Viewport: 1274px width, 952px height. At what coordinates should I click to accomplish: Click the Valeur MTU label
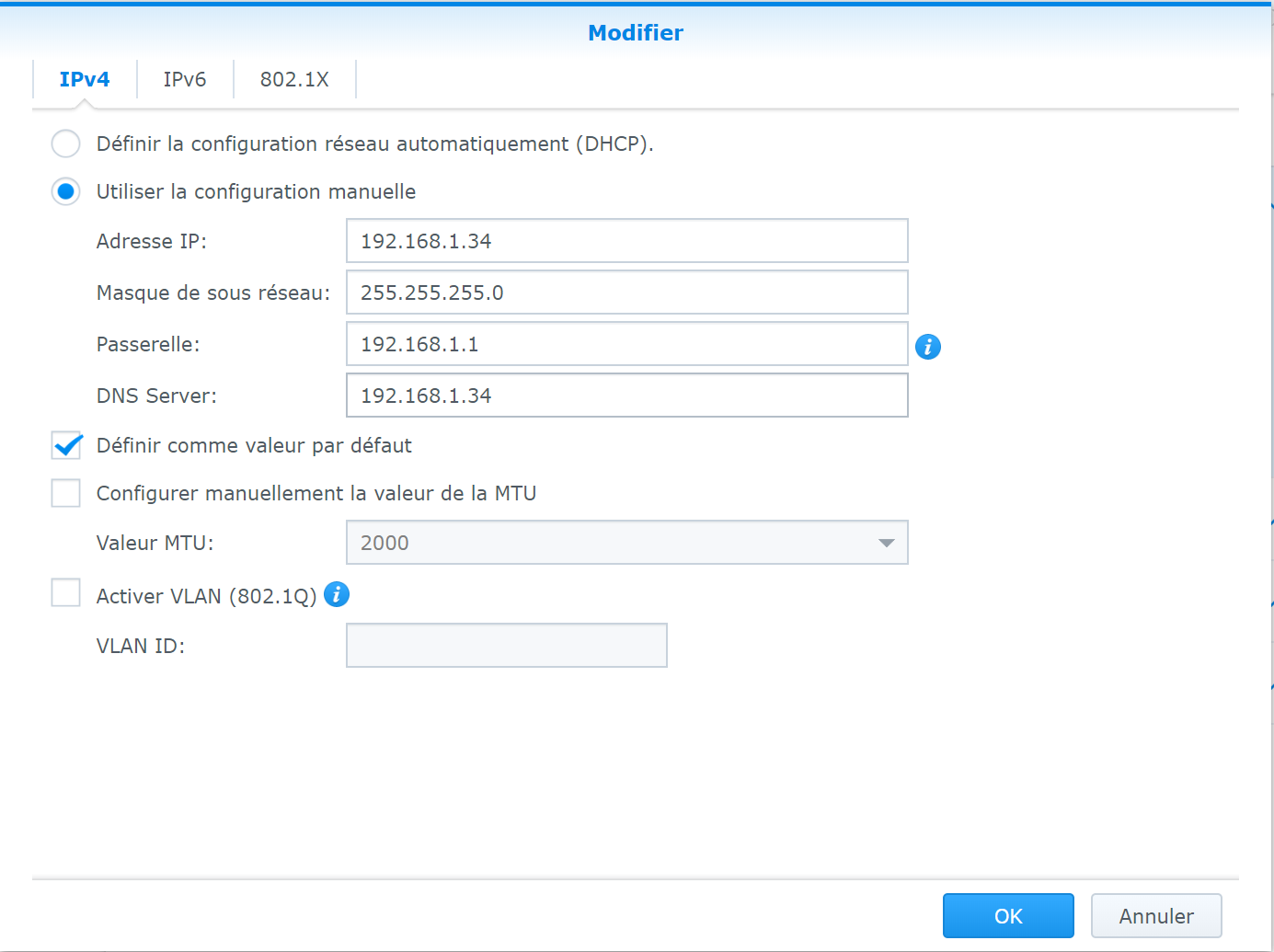coord(155,543)
